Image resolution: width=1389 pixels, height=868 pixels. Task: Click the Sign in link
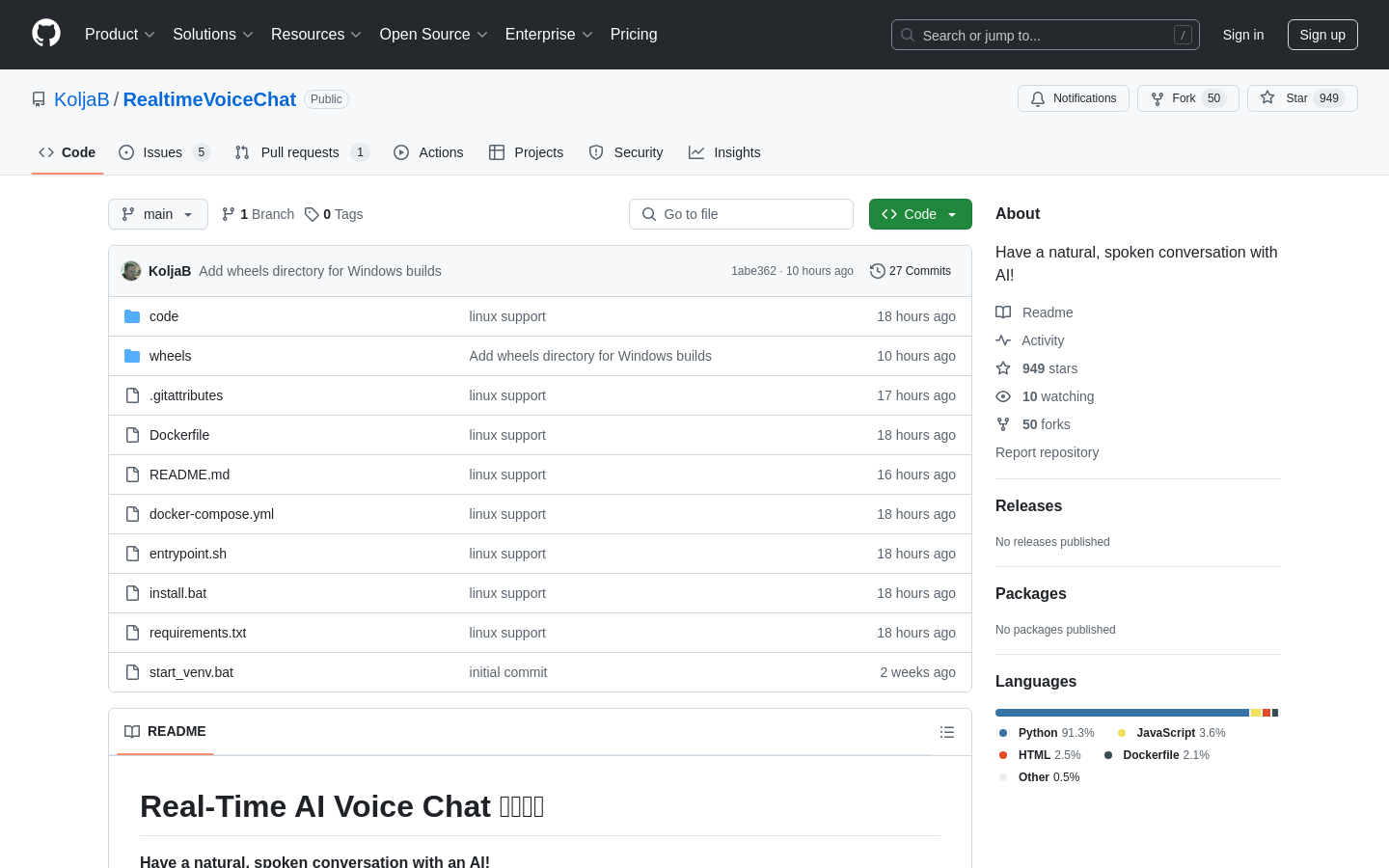[1243, 35]
